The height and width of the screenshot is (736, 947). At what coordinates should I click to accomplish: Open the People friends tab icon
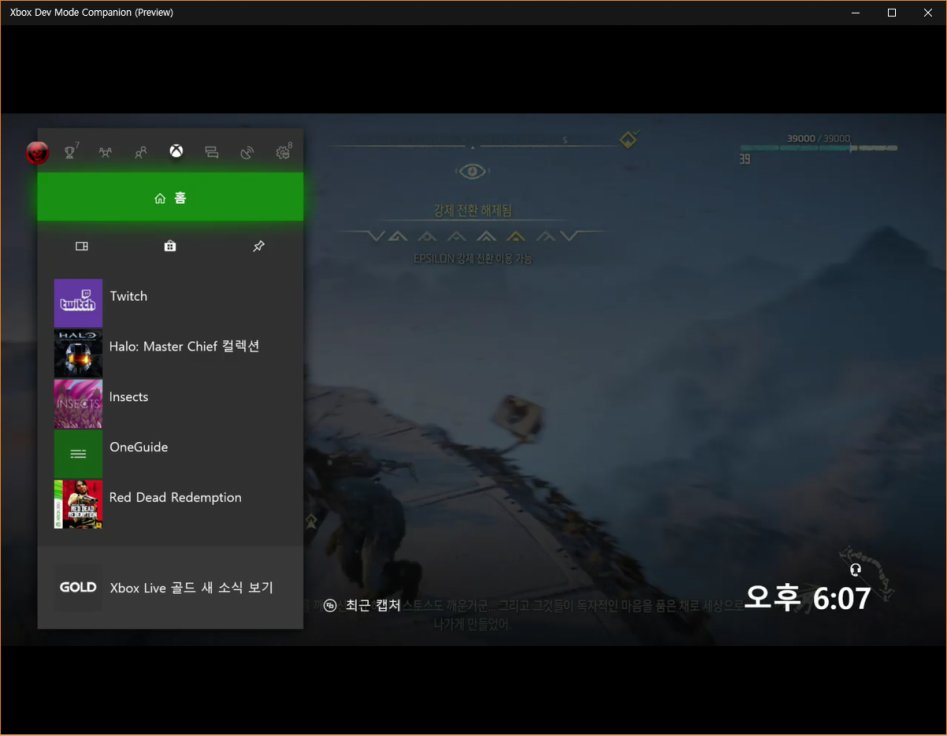click(x=141, y=152)
